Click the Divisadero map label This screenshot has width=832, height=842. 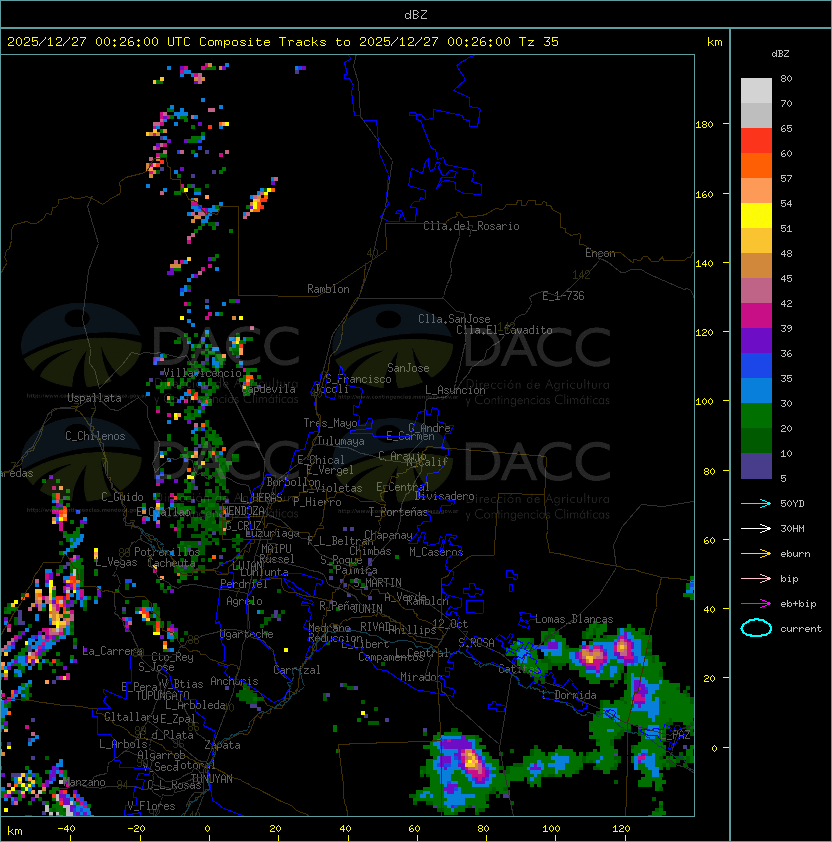point(445,496)
